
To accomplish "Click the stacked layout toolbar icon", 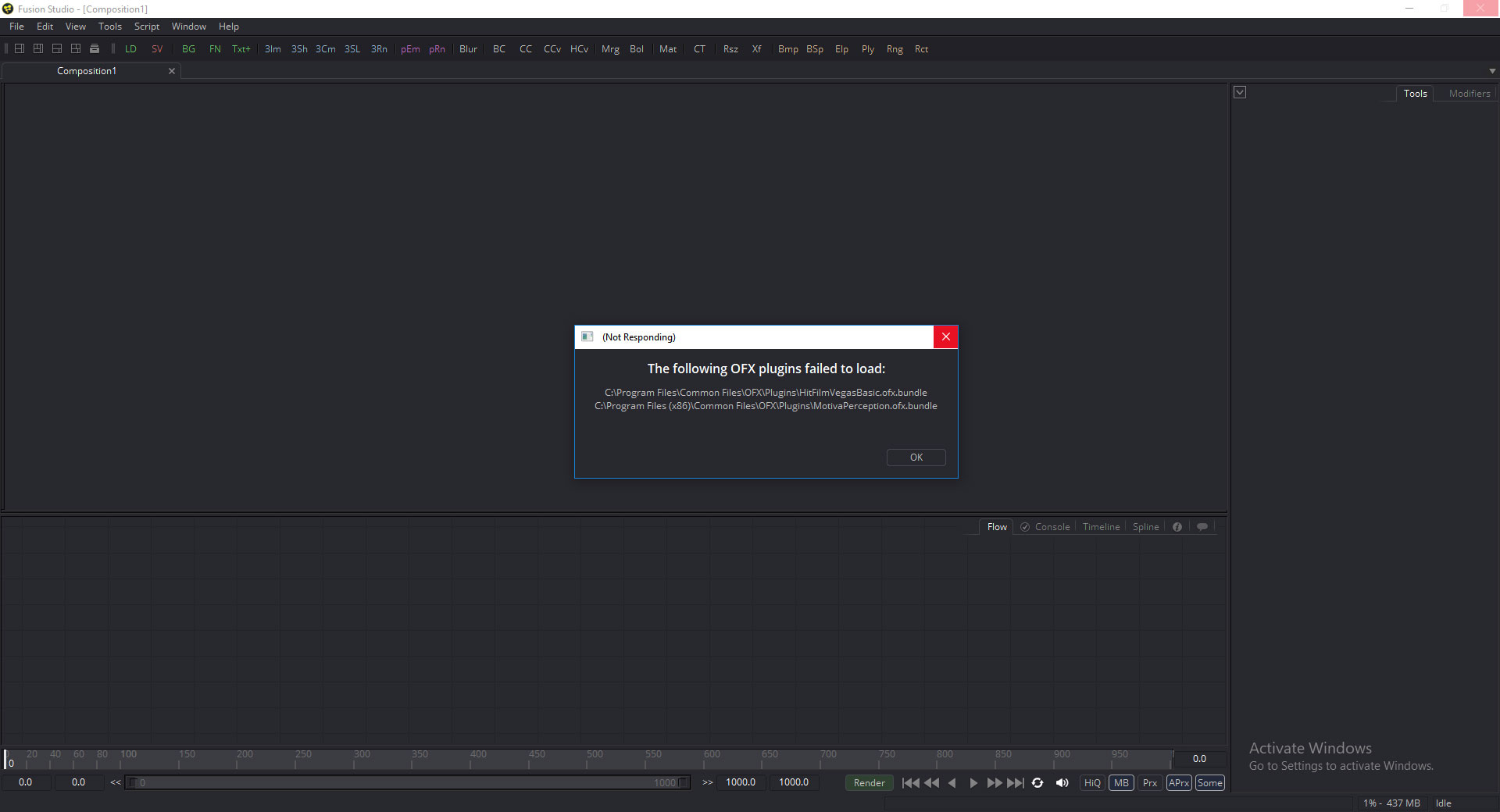I will coord(95,48).
